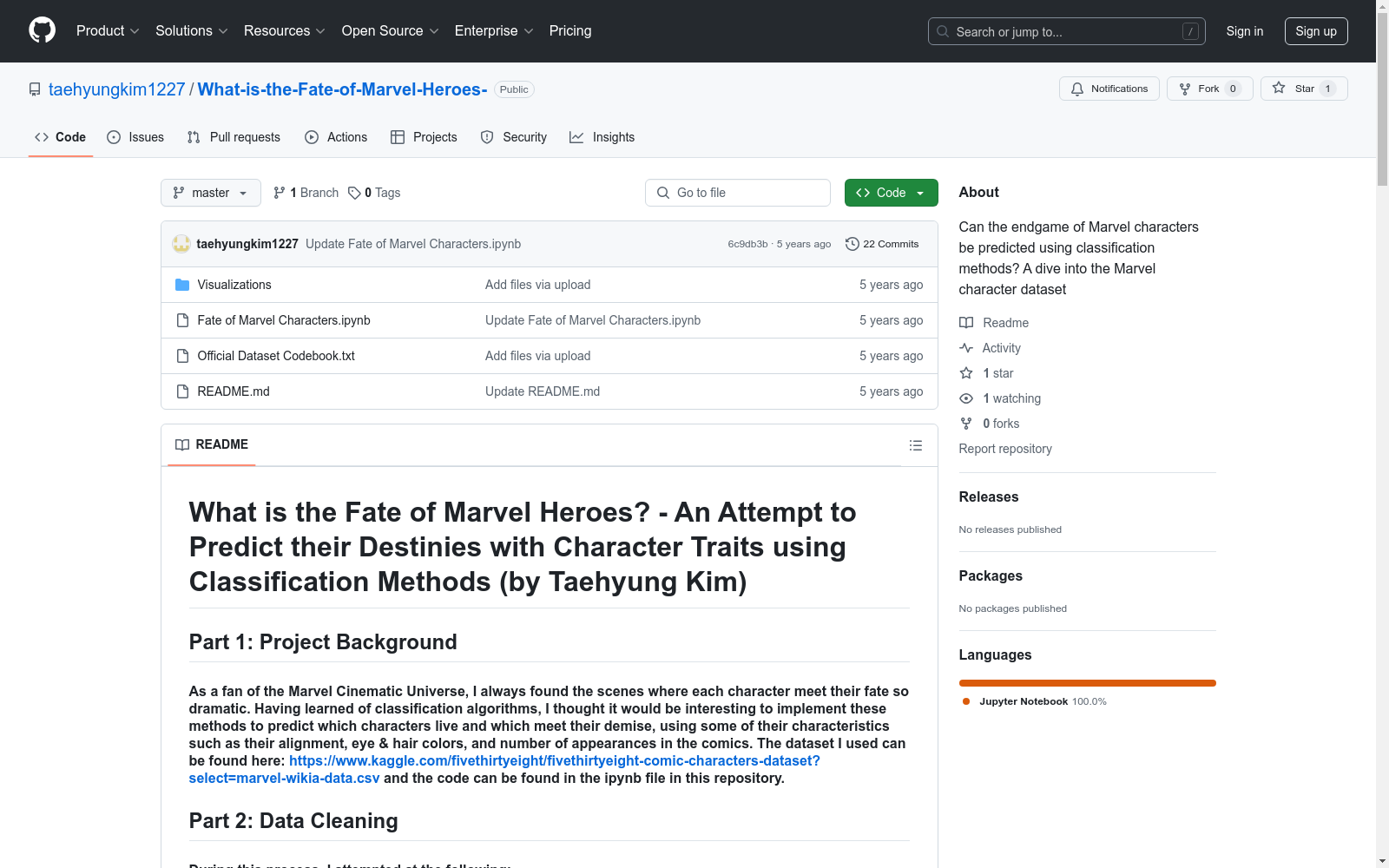Click the fork icon next to 0 forks
1389x868 pixels.
(x=966, y=424)
